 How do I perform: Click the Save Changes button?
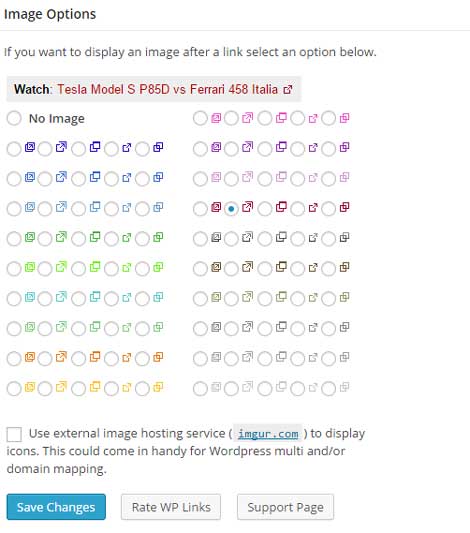point(56,507)
